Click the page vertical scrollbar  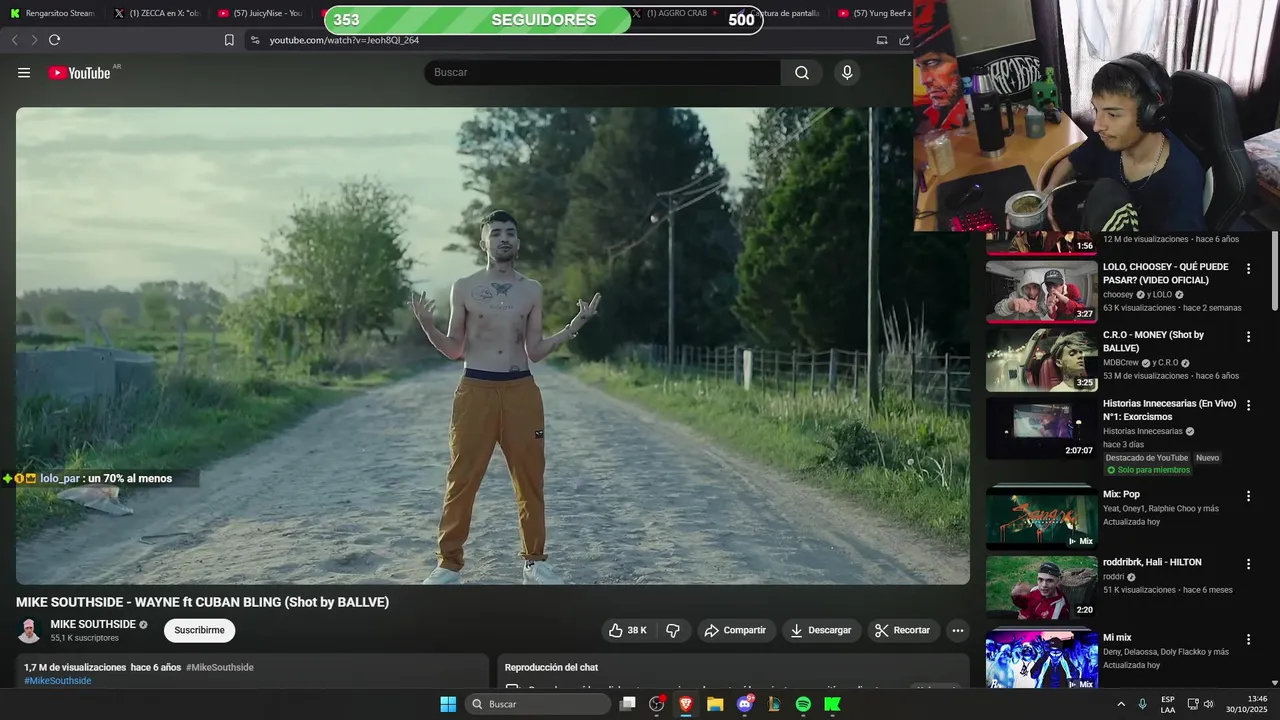[1274, 270]
